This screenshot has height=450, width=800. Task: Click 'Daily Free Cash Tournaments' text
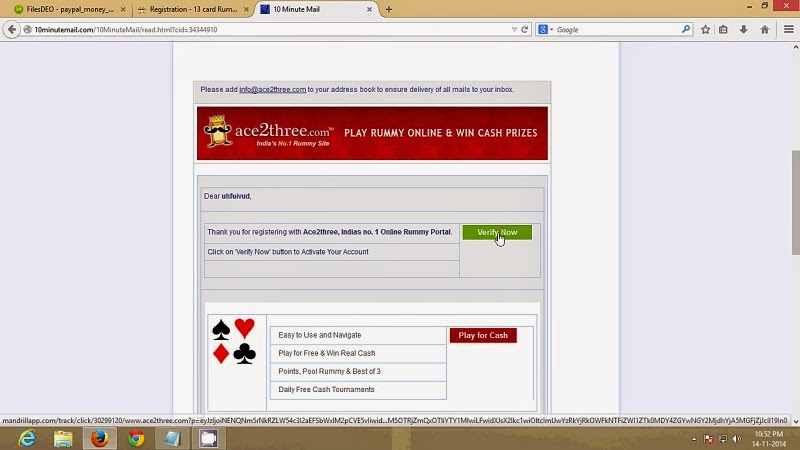tap(326, 389)
